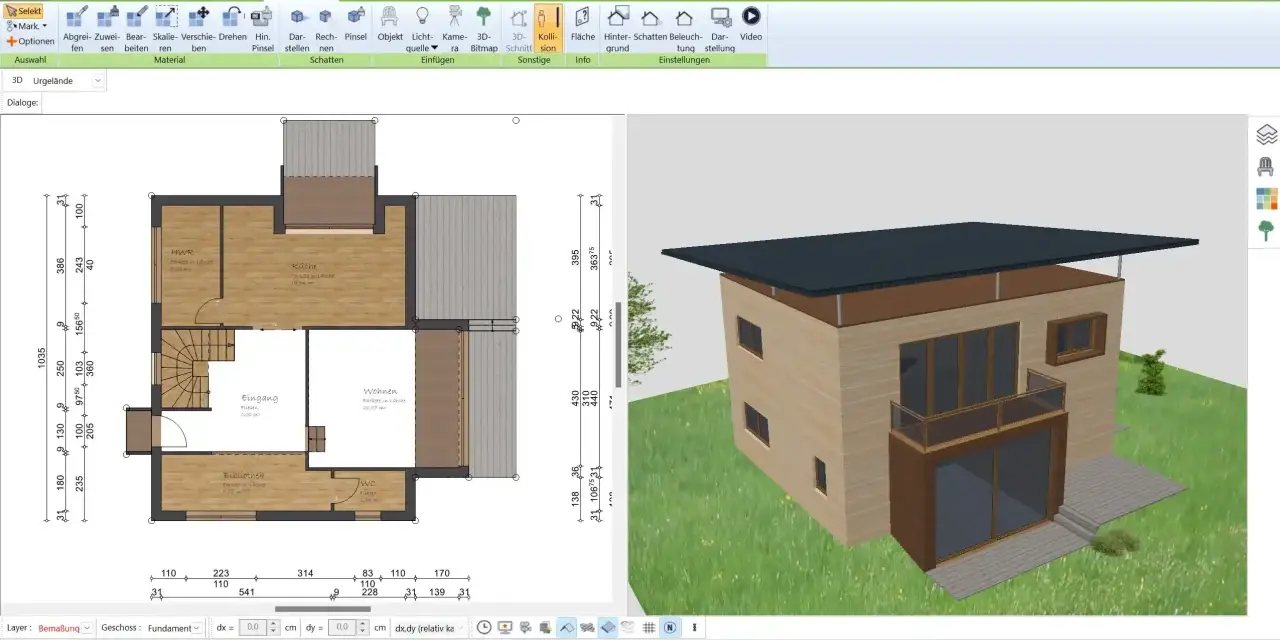Select the Zuweisen material tool

pyautogui.click(x=107, y=28)
